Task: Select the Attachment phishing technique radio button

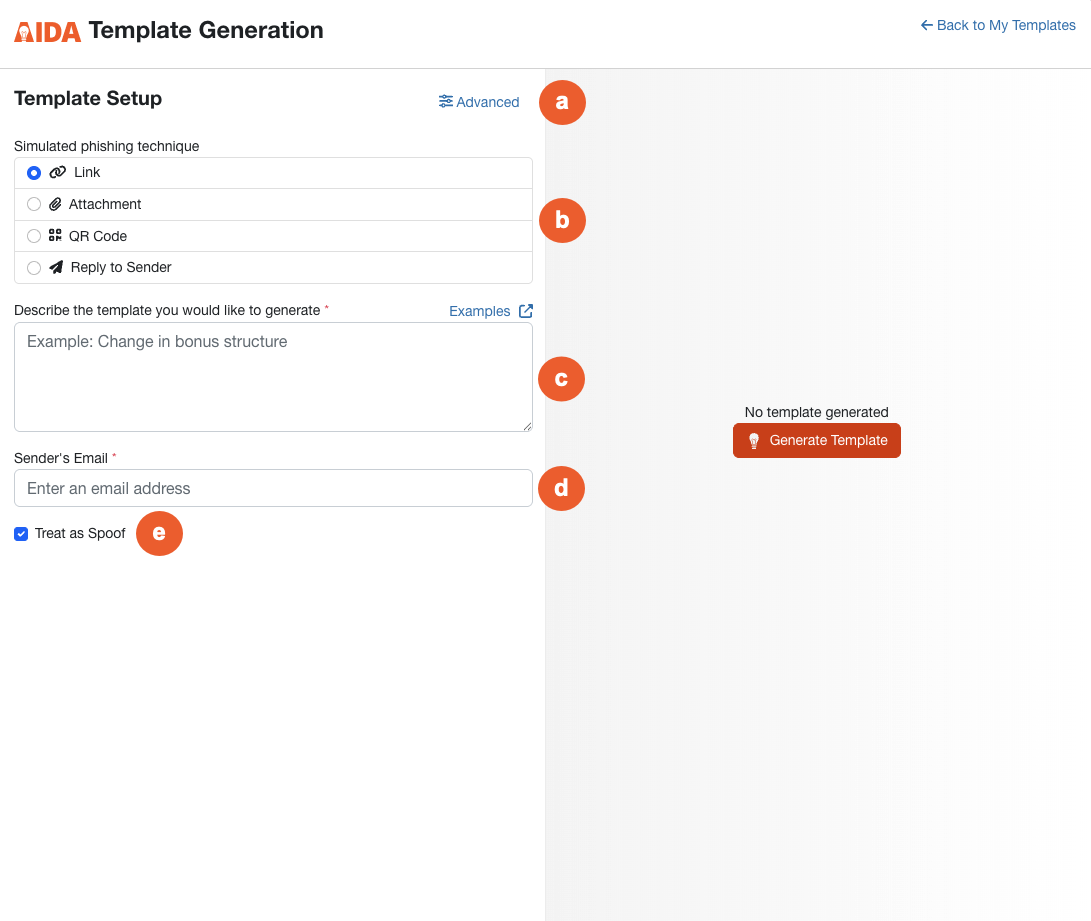Action: click(33, 204)
